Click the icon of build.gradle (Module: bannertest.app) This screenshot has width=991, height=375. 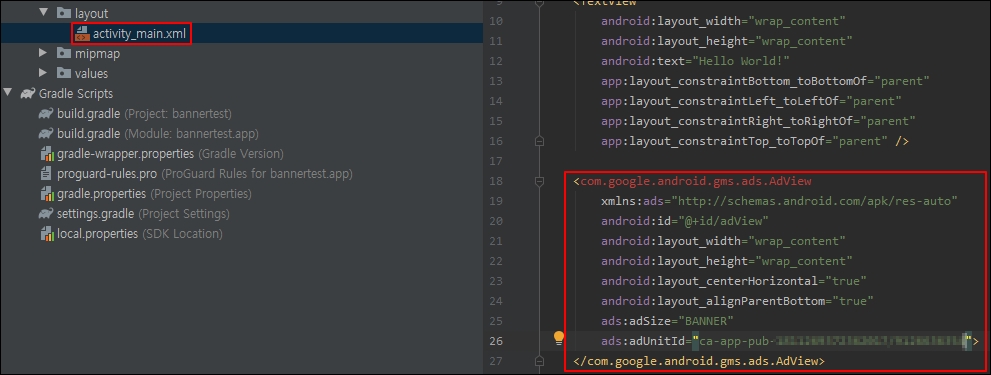(x=46, y=134)
